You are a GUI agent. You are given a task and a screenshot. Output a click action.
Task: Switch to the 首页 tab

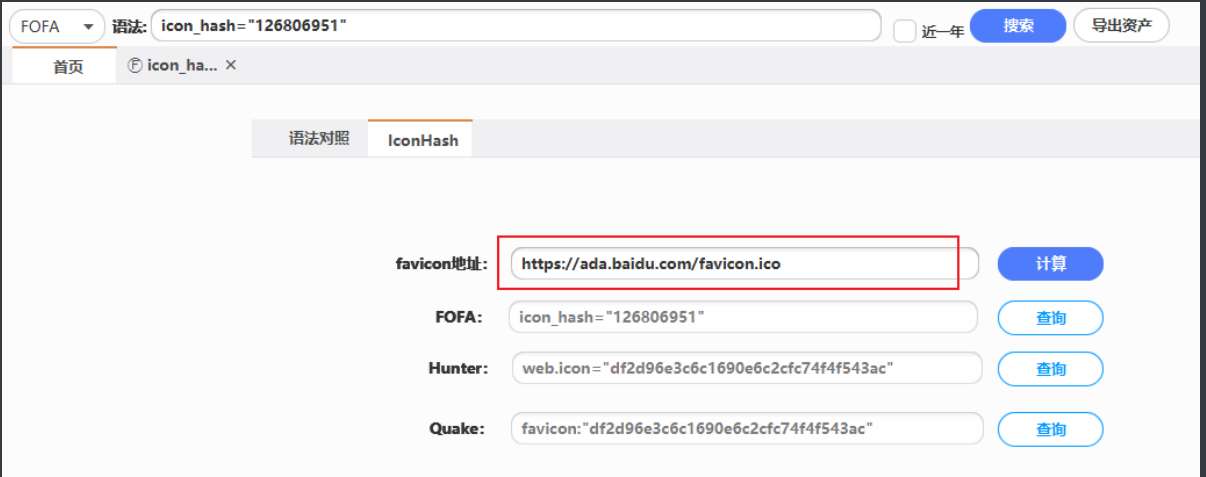coord(68,67)
